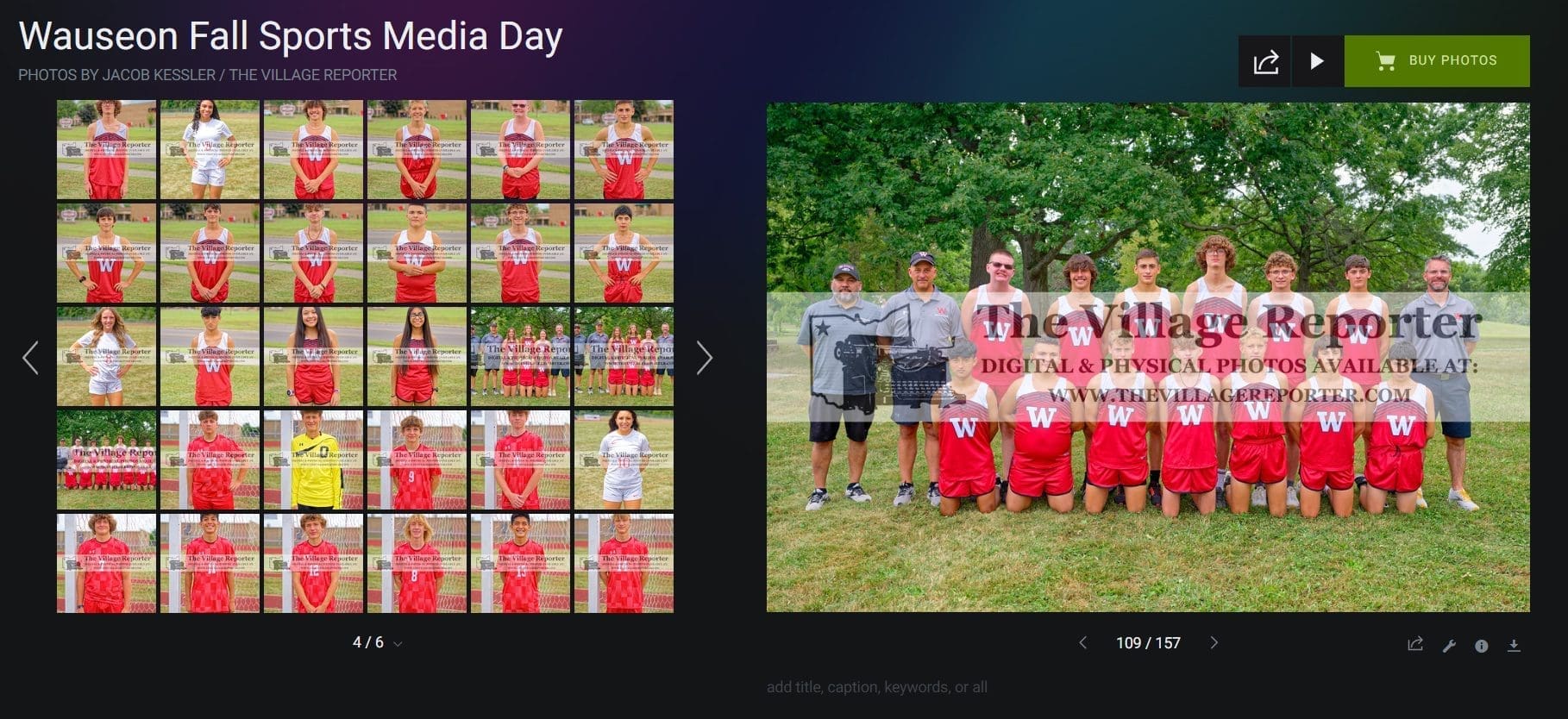Screen dimensions: 1568x719
Task: Click the caption field 'add title, caption, keywords'
Action: point(876,687)
